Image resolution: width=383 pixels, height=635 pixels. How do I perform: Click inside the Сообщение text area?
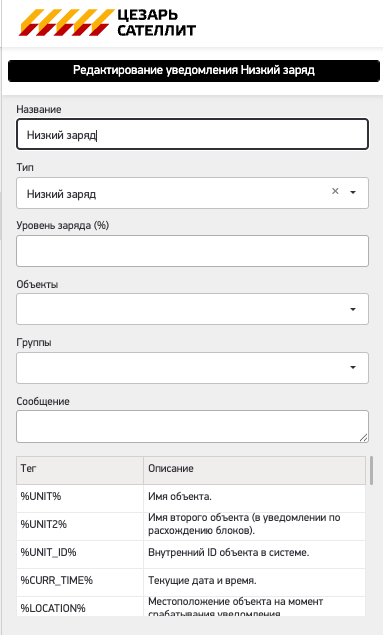[192, 426]
